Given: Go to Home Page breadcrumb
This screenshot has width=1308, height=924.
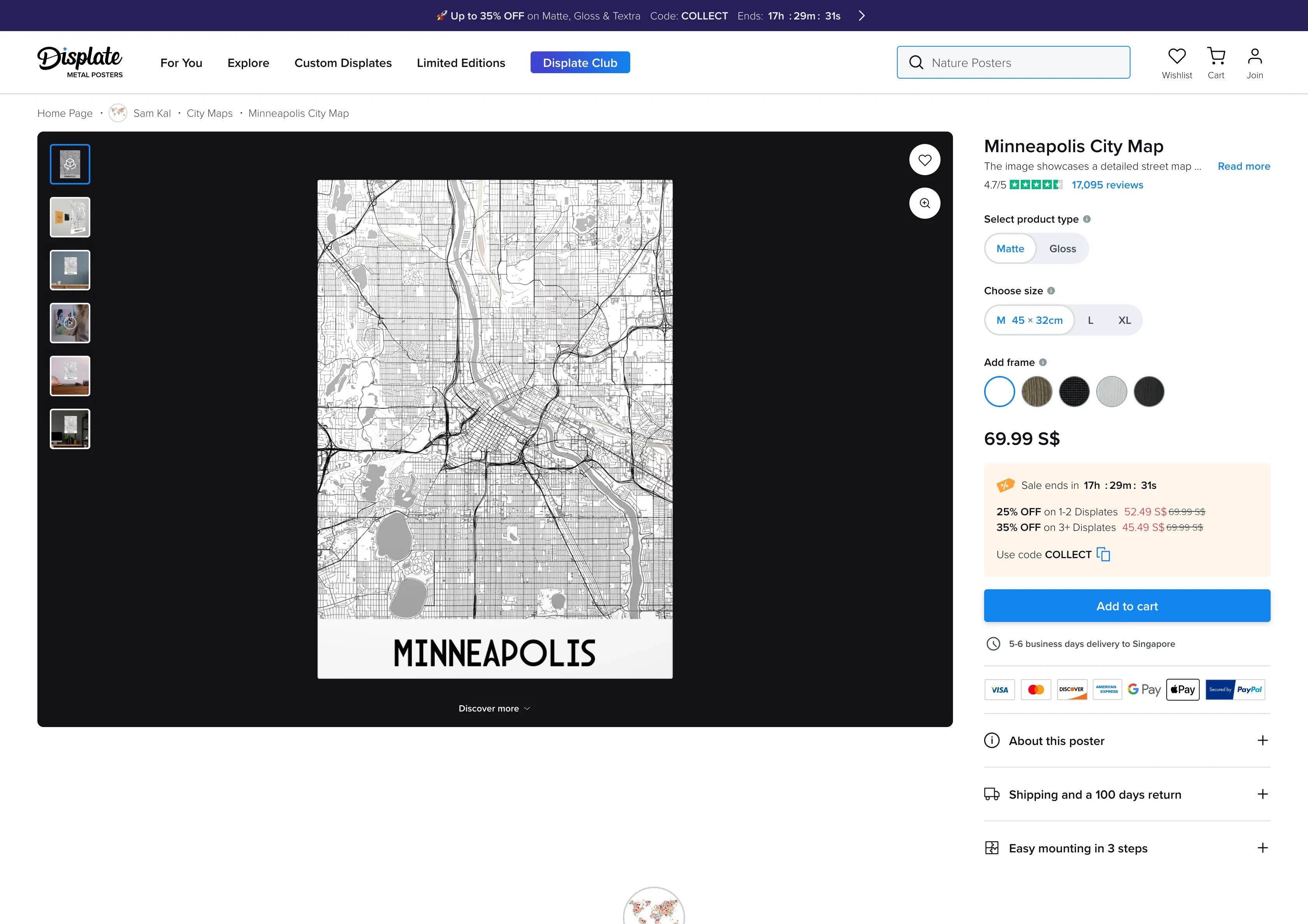Looking at the screenshot, I should [x=65, y=113].
